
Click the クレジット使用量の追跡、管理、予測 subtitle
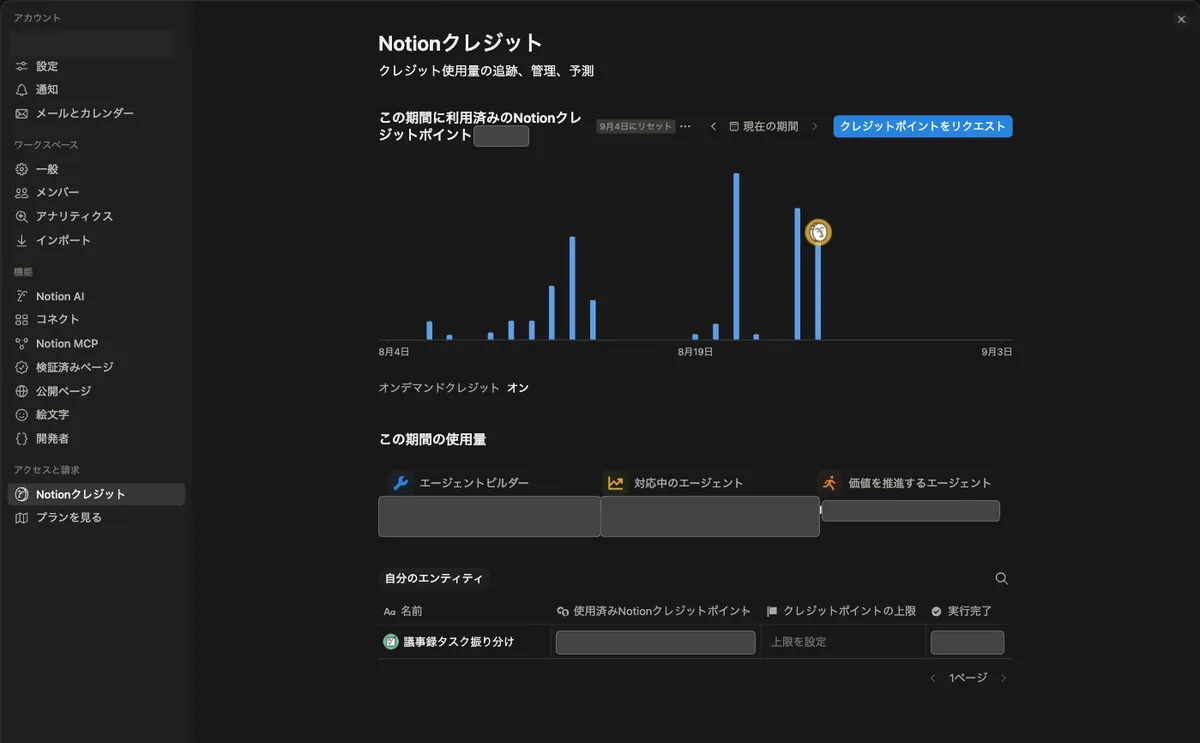click(x=487, y=71)
